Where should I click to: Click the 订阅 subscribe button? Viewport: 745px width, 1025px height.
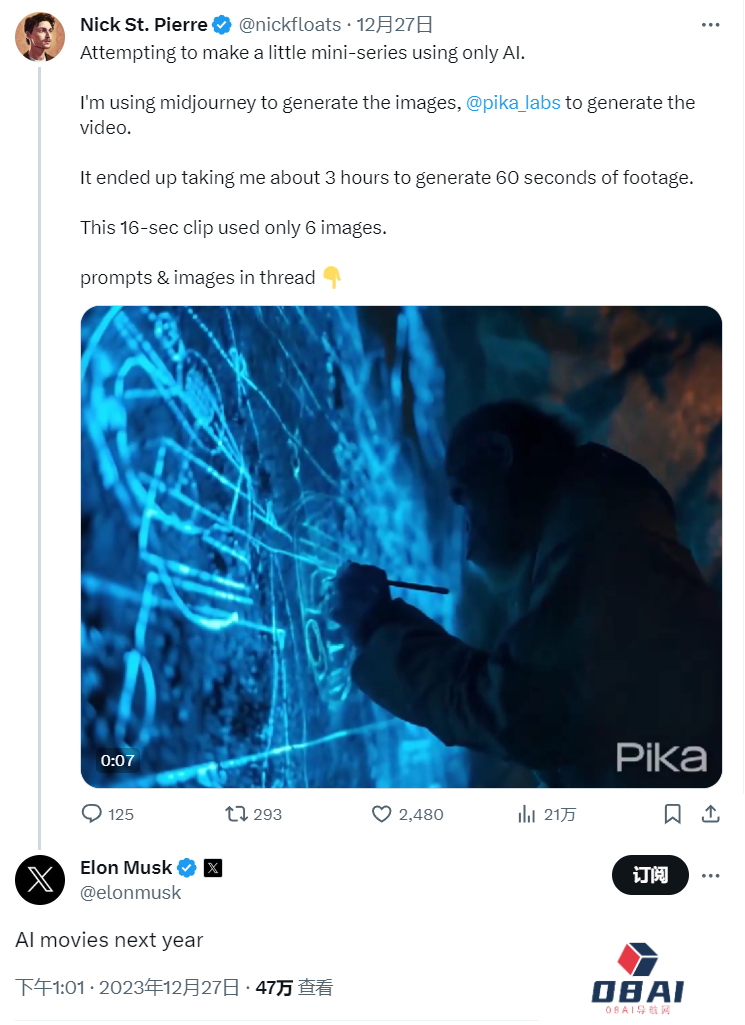(x=650, y=876)
